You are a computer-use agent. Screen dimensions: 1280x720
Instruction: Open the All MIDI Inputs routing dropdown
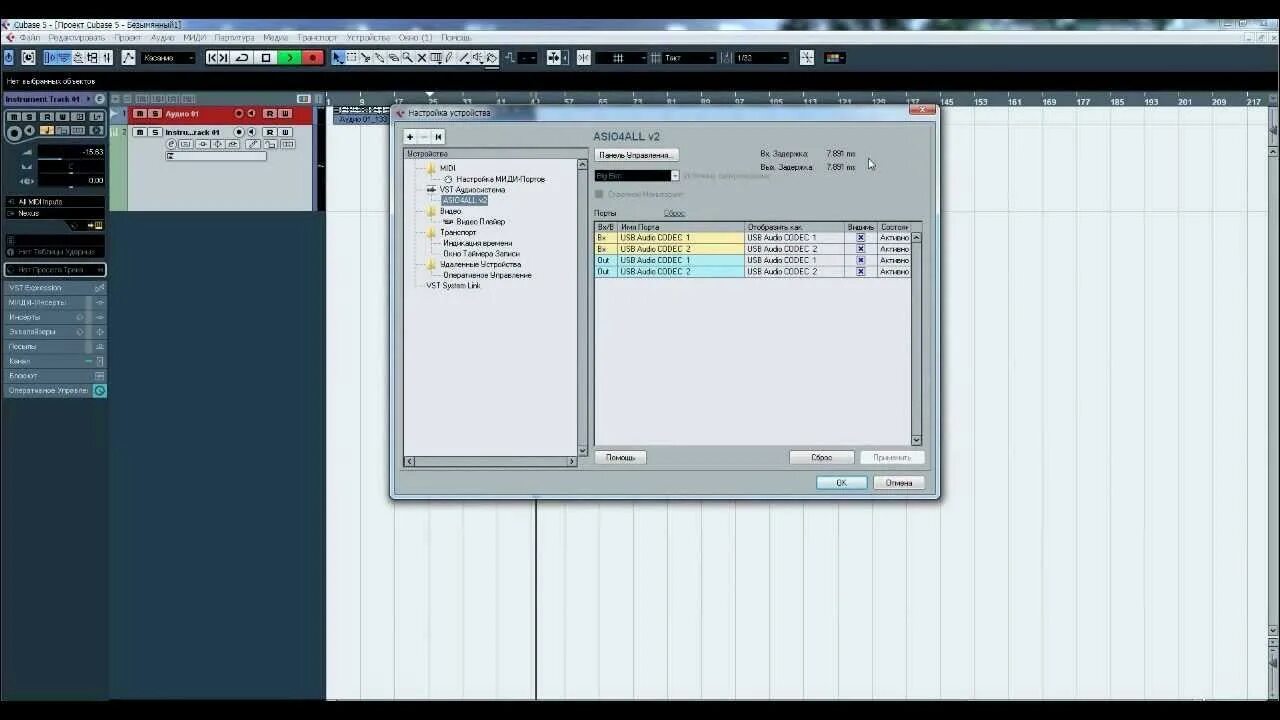tap(54, 202)
